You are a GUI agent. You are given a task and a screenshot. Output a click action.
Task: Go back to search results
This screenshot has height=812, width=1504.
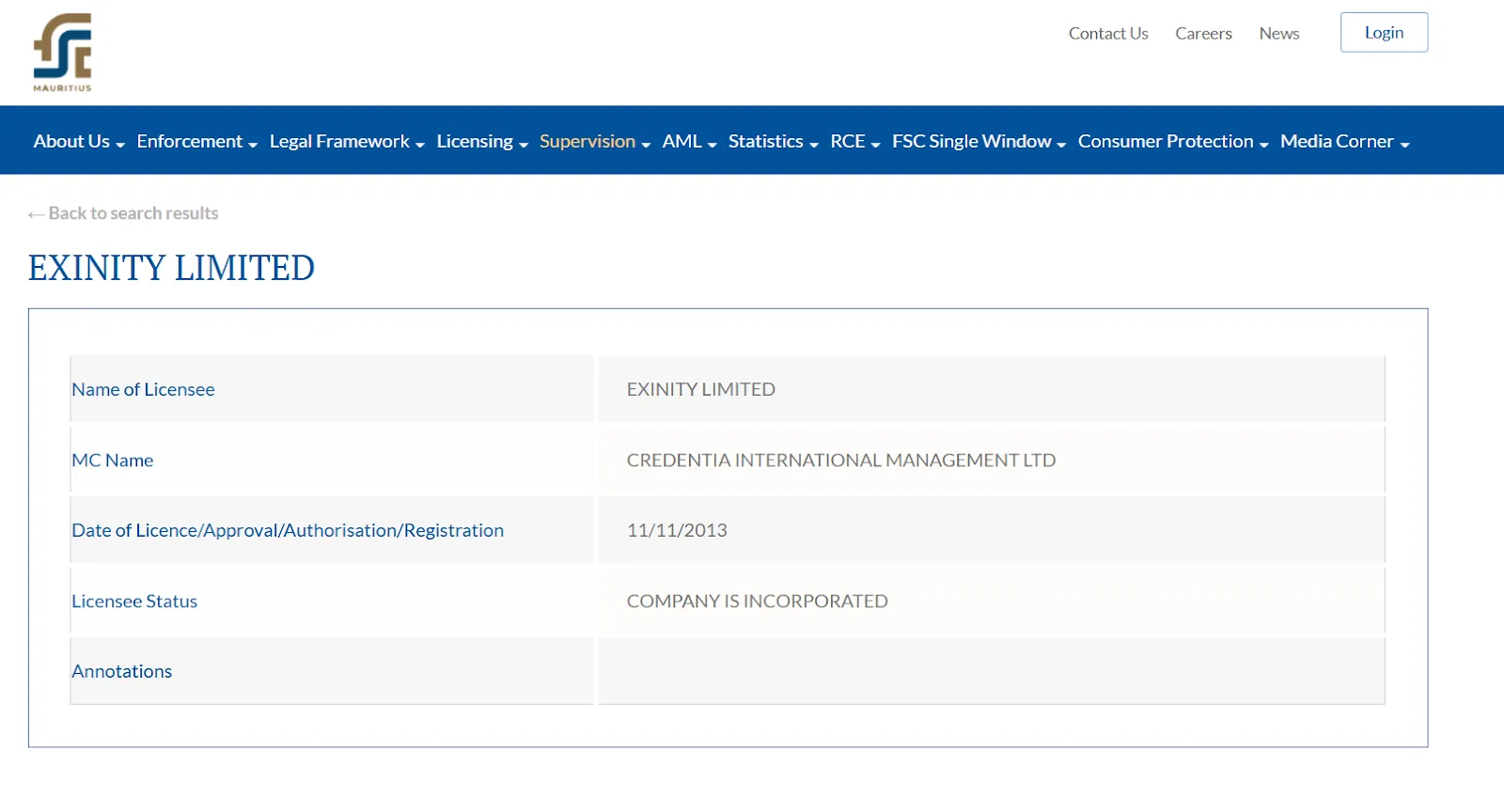[x=123, y=213]
